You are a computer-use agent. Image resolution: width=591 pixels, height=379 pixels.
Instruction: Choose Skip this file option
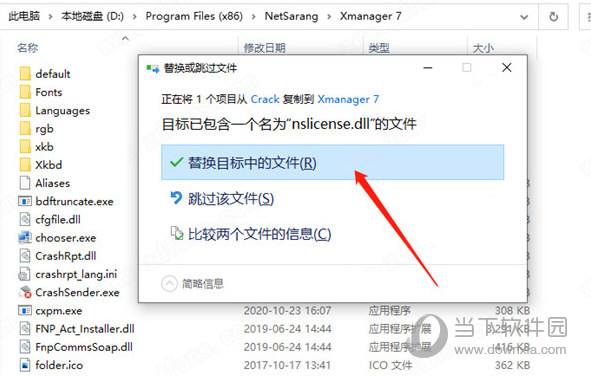click(x=222, y=199)
